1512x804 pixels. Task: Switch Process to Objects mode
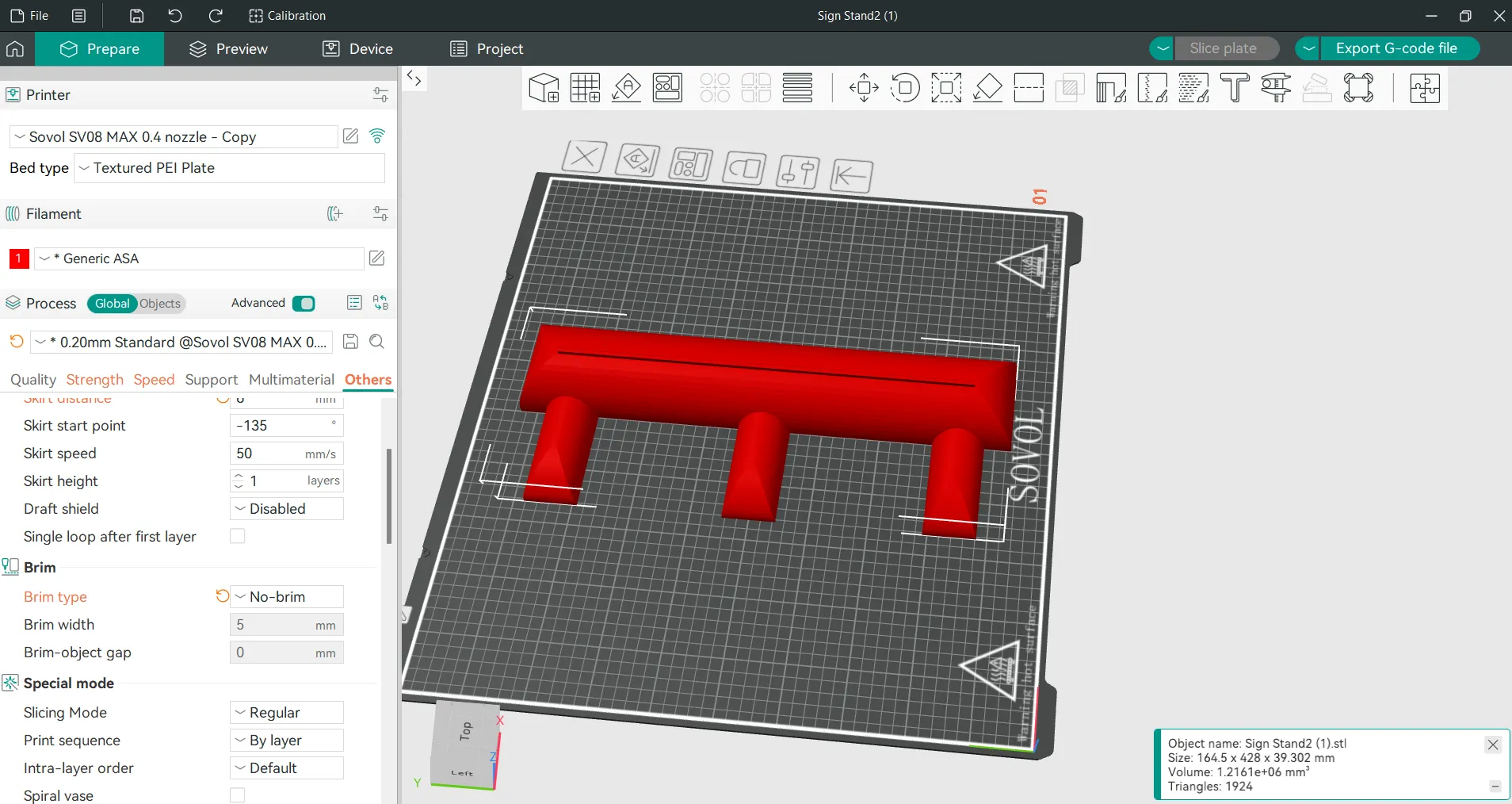tap(160, 304)
